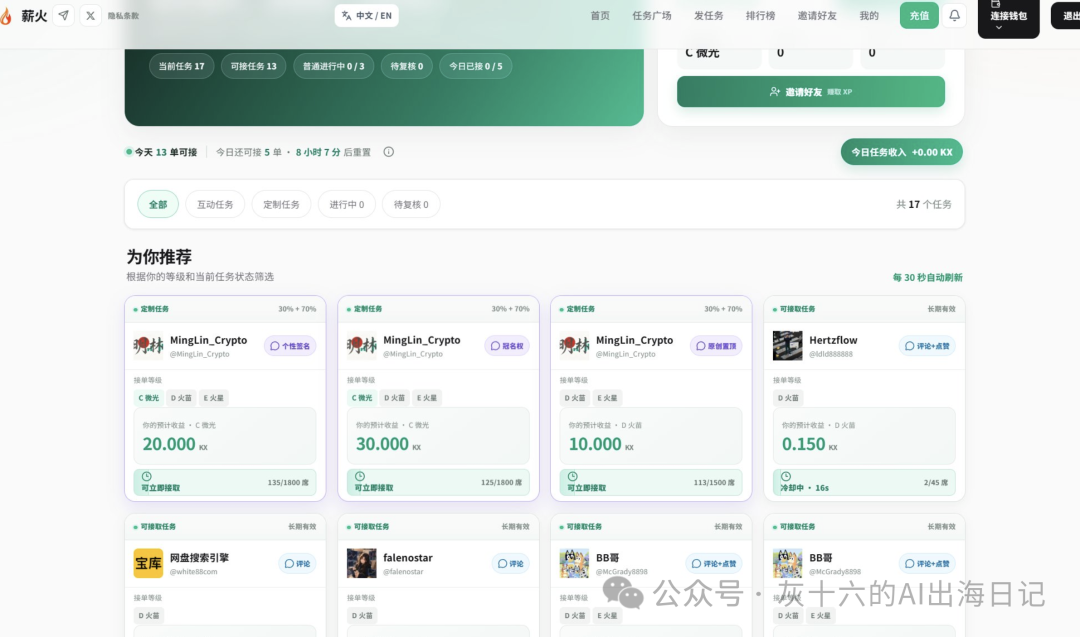Click Hertzflow's 评论+点赞 badge

[926, 346]
